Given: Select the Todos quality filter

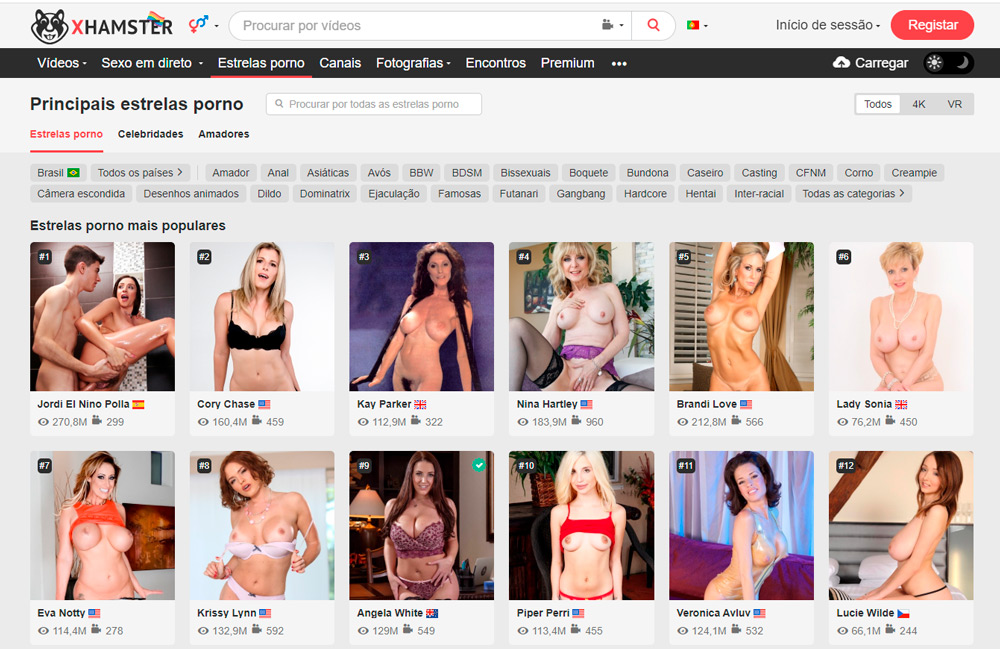Looking at the screenshot, I should pyautogui.click(x=878, y=104).
